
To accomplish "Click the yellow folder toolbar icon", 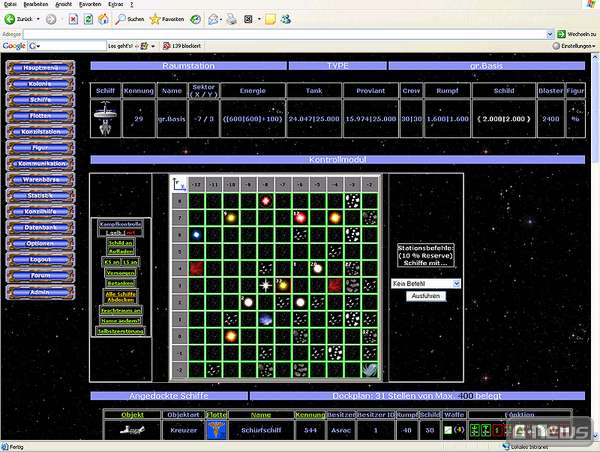I will [271, 19].
